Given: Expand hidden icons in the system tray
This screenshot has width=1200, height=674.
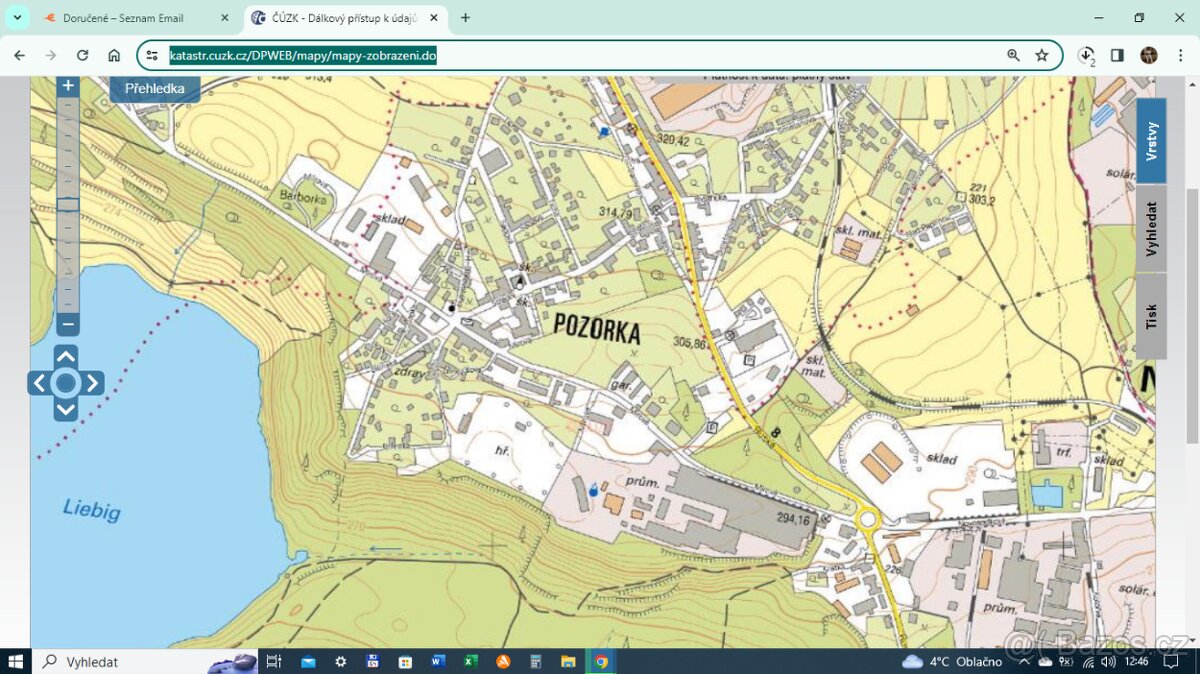Looking at the screenshot, I should tap(1023, 662).
